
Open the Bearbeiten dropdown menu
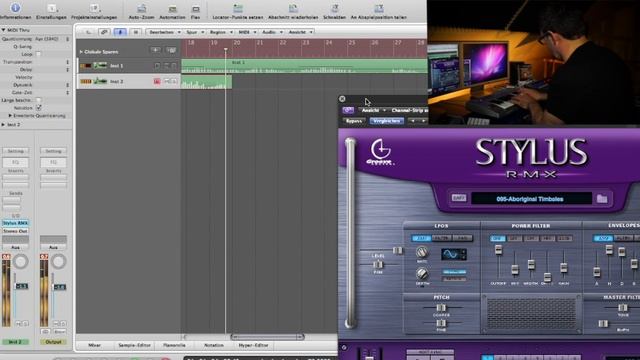pos(164,32)
